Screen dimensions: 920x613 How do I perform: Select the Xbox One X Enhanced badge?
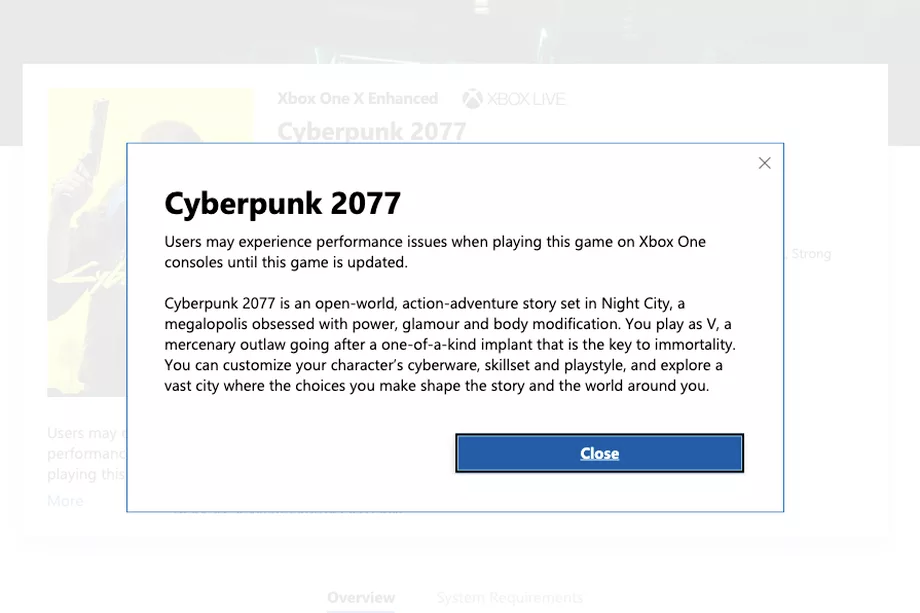pos(357,98)
